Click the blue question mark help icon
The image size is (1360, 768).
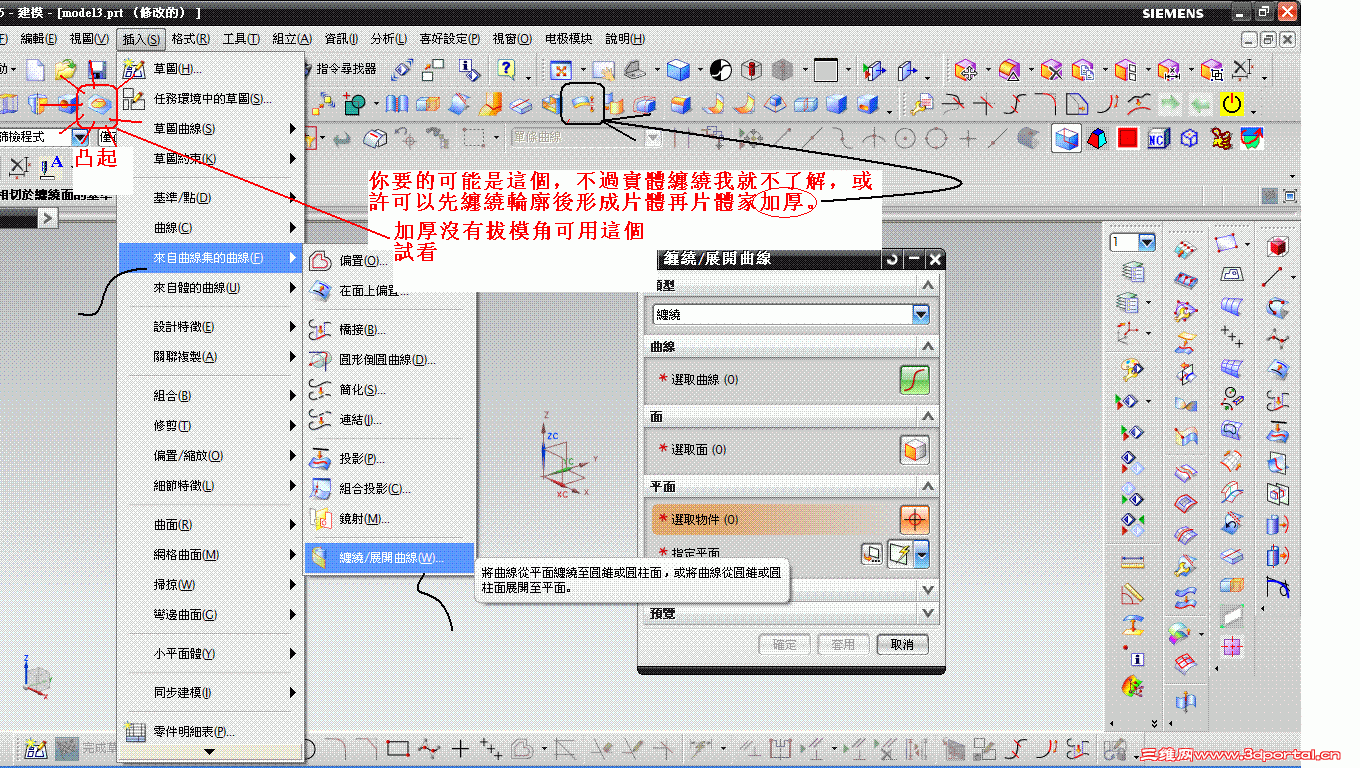coord(506,69)
